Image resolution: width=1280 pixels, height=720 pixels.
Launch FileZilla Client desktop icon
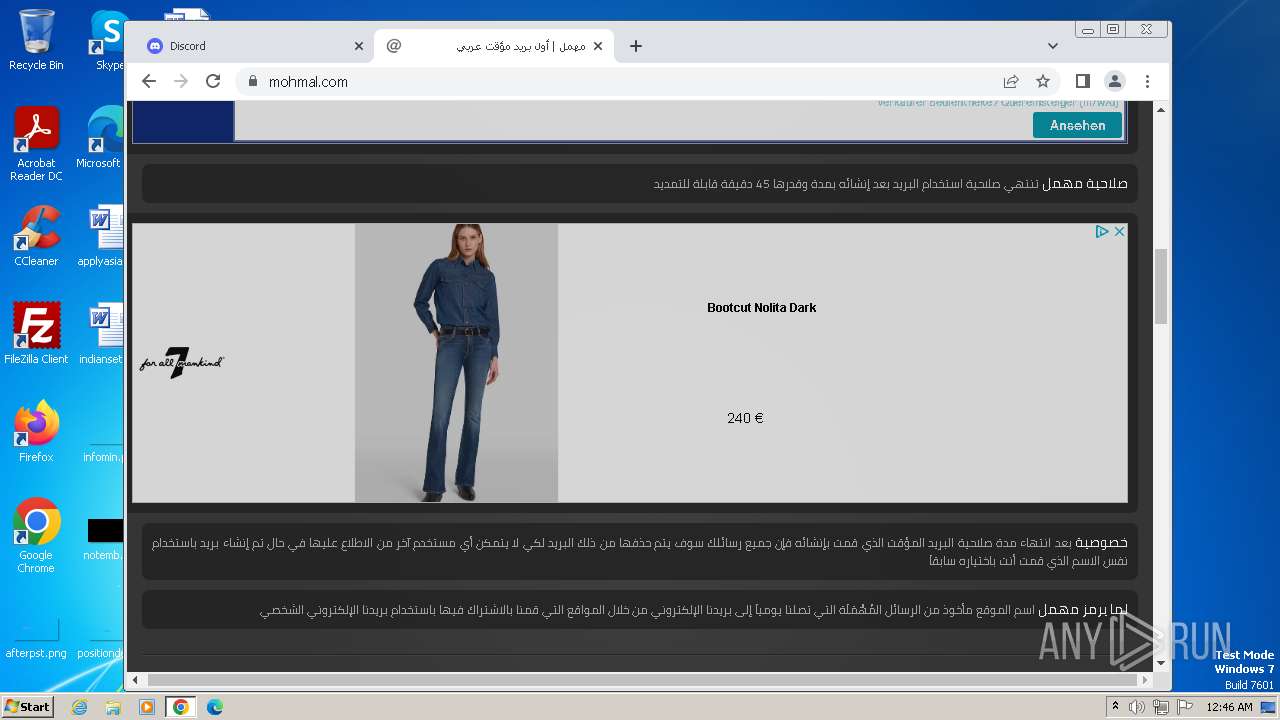36,334
